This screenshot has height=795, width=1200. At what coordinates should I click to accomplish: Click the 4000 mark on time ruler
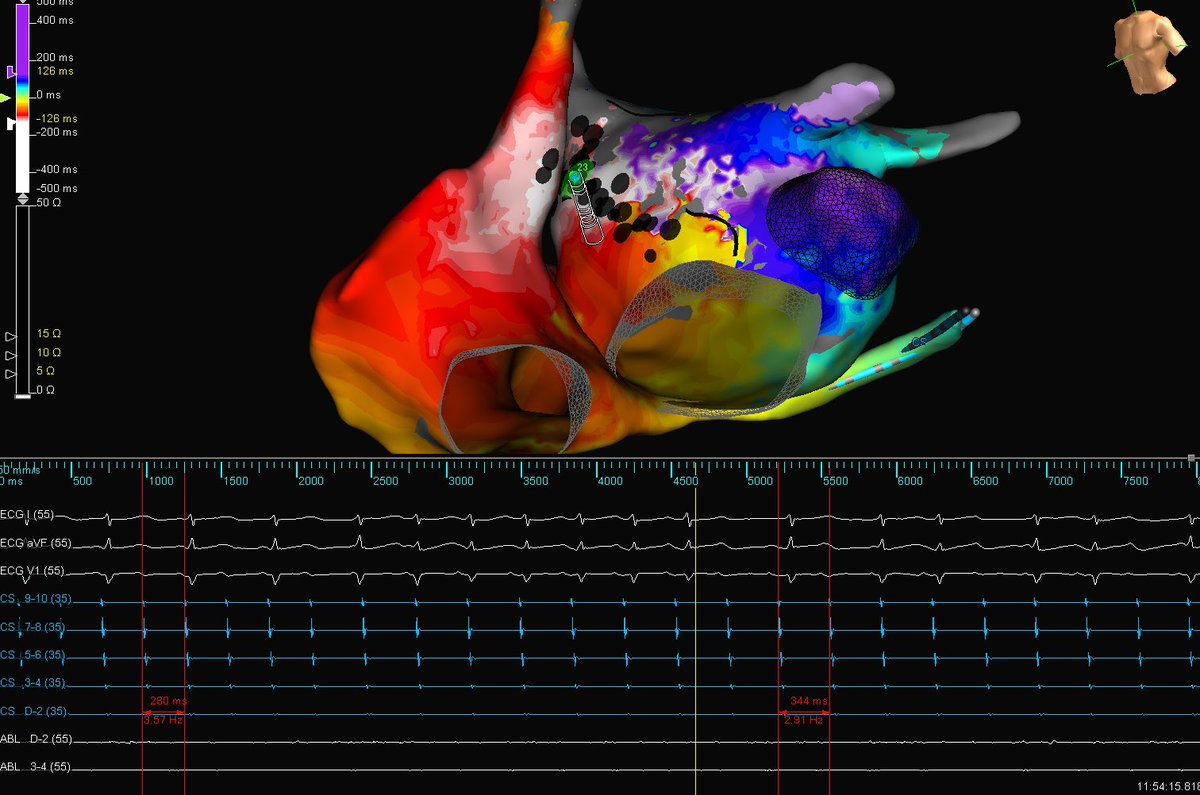[611, 482]
